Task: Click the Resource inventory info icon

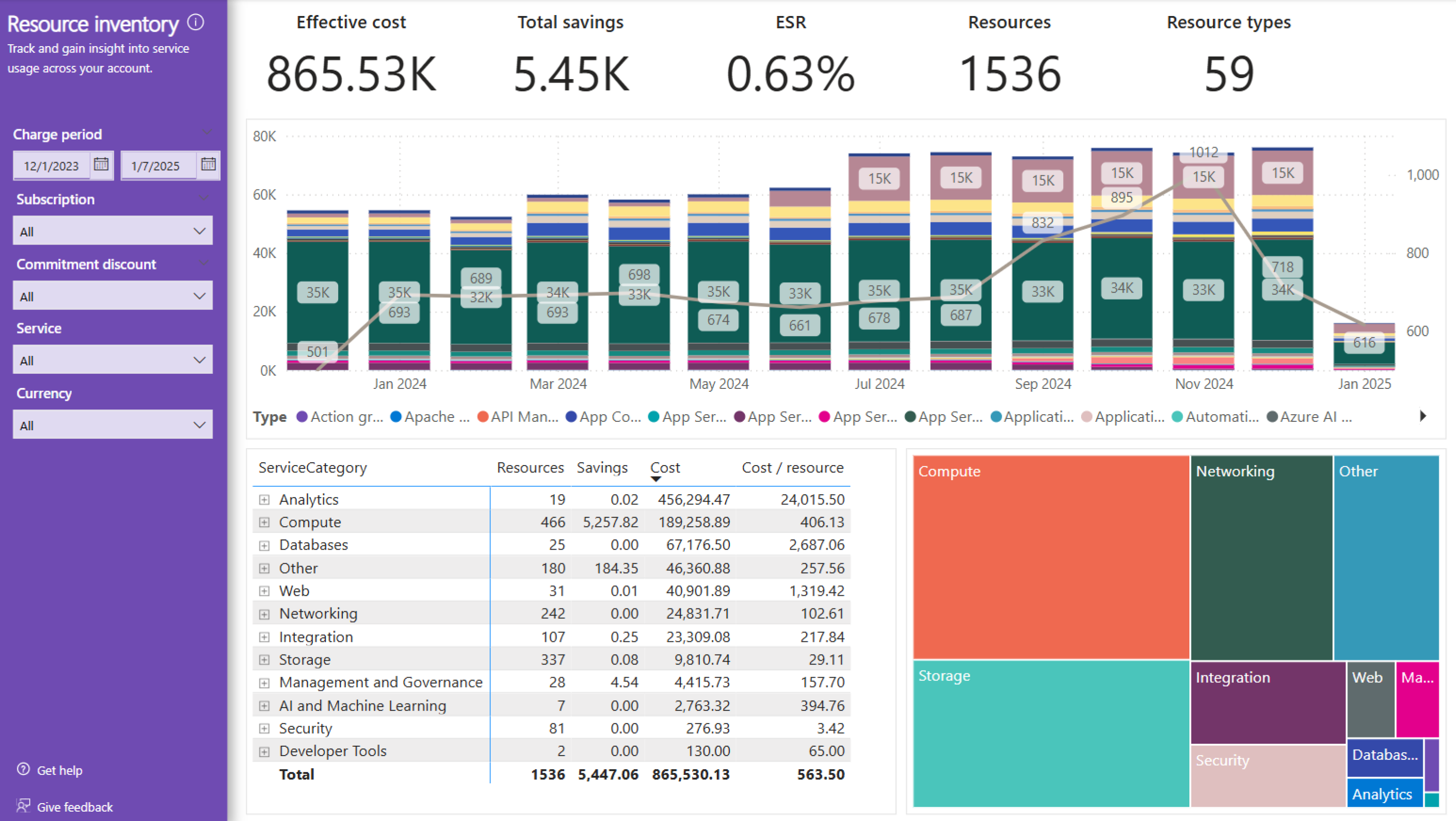Action: 196,23
